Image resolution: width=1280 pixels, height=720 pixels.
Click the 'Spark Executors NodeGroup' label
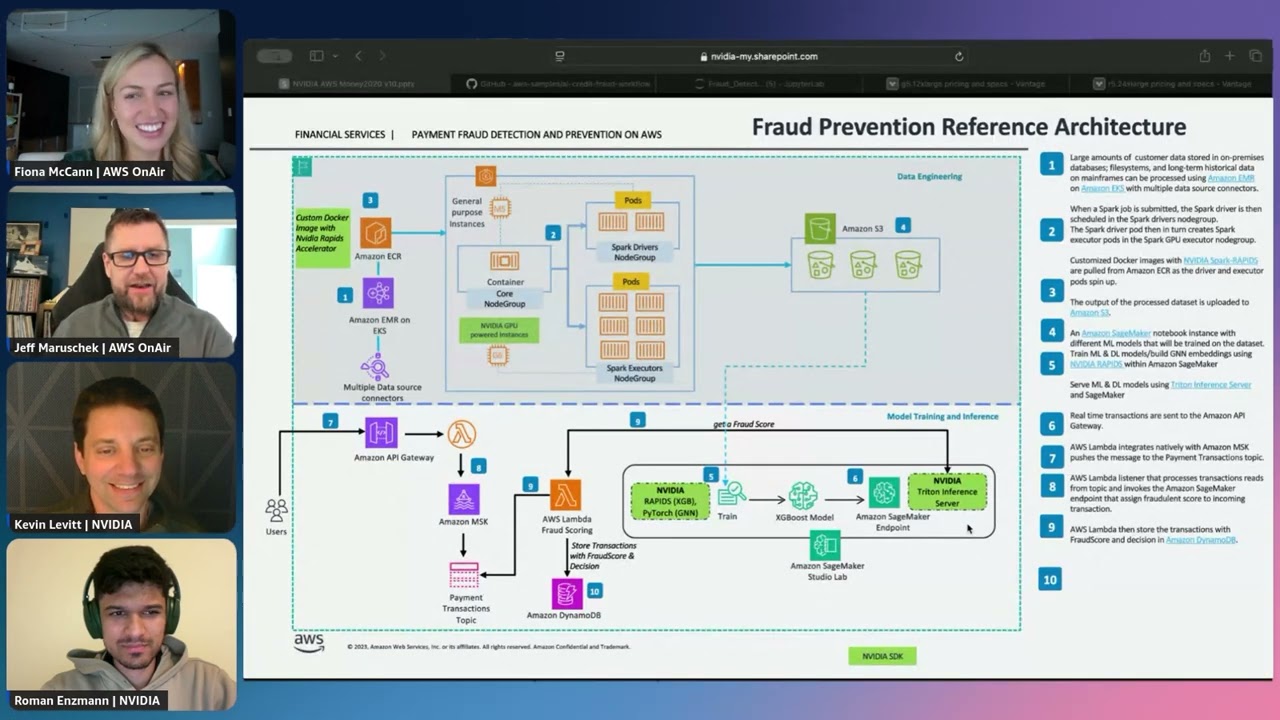click(635, 373)
